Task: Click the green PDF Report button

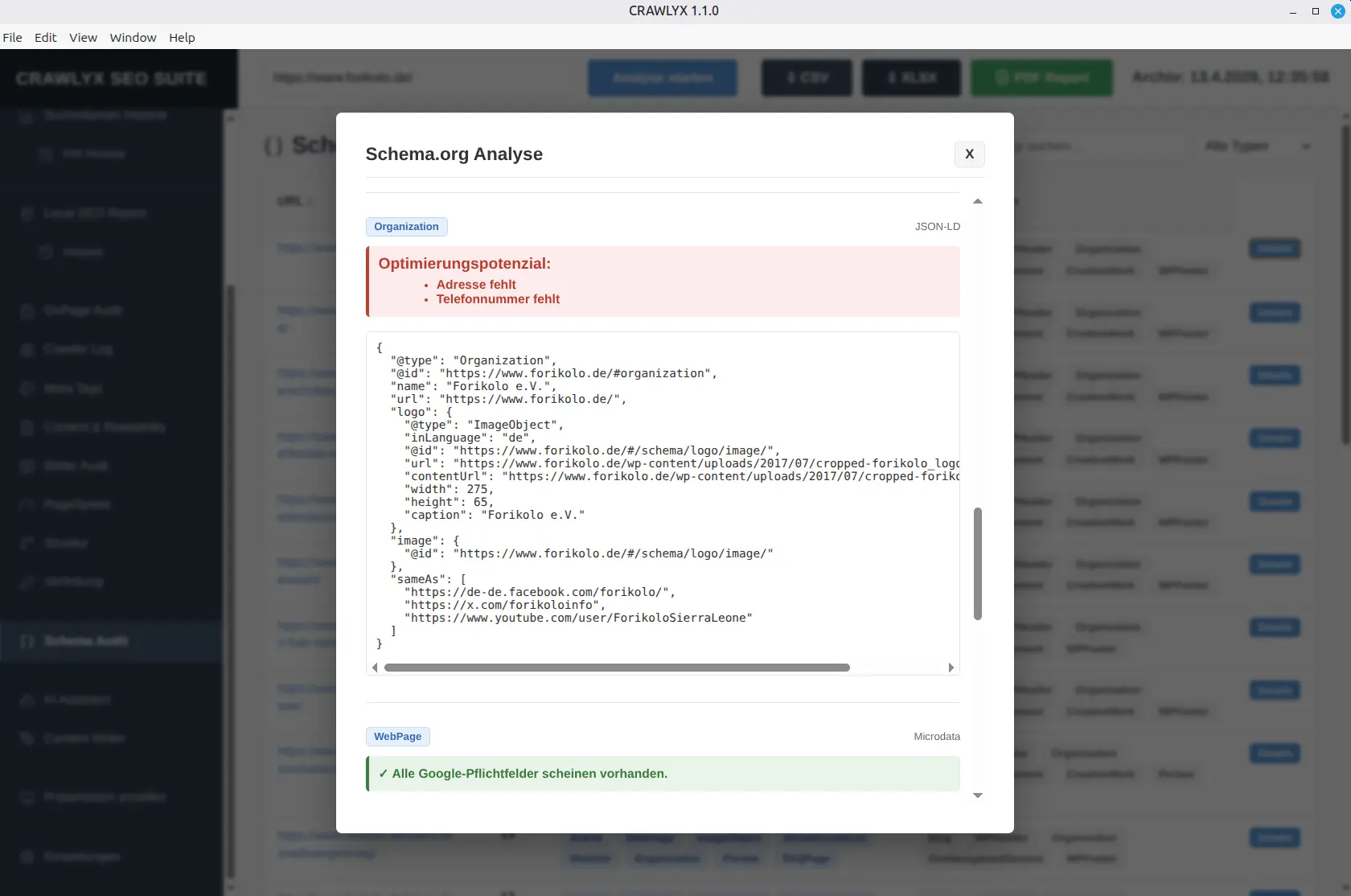Action: 1042,78
